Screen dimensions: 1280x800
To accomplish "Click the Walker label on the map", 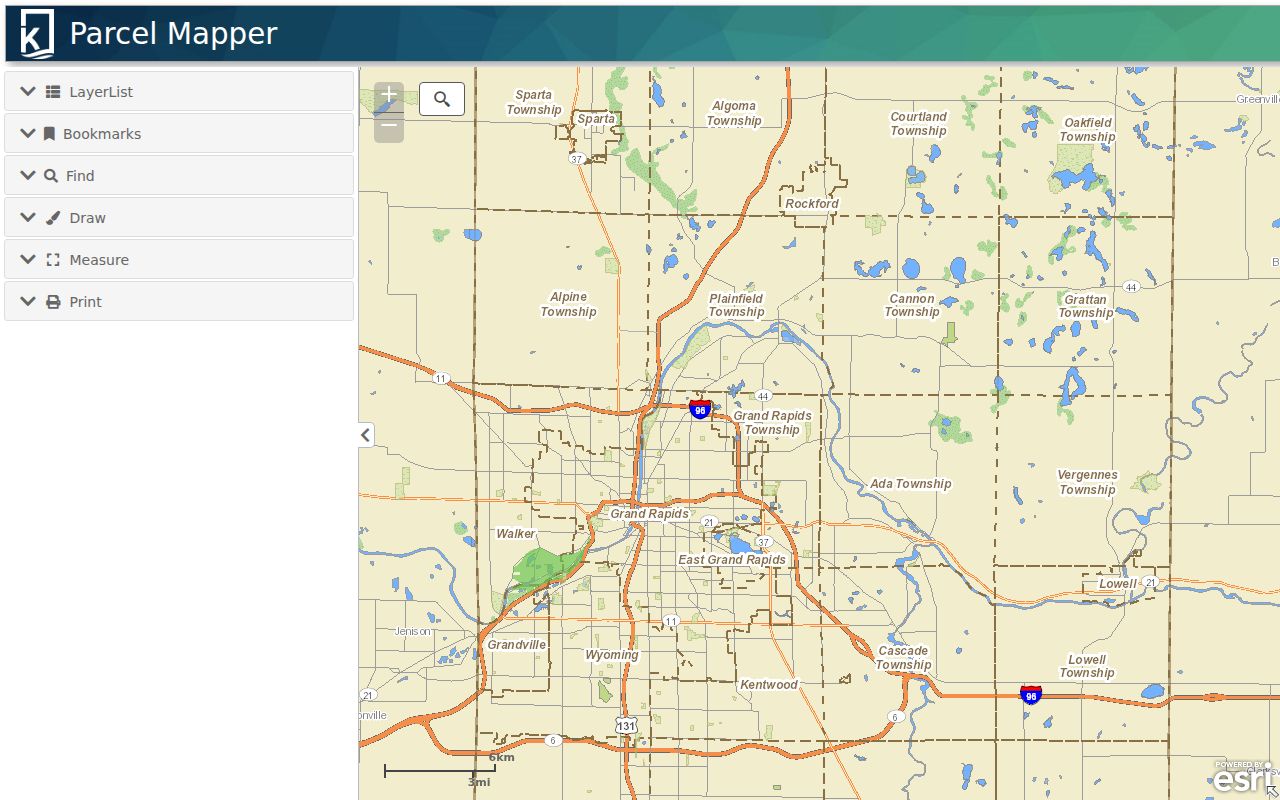I will click(x=516, y=534).
